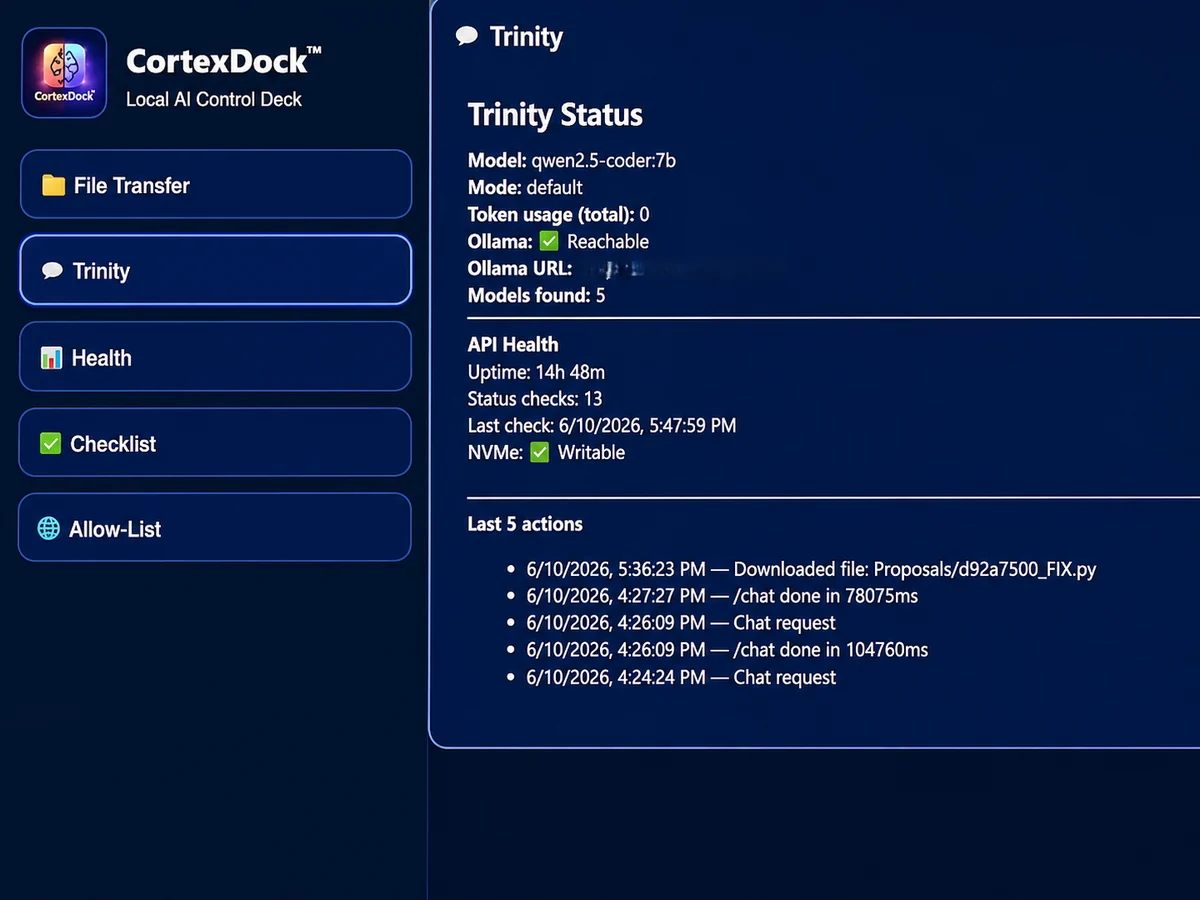Click the 4:24:24 PM Chat request entry
The height and width of the screenshot is (900, 1200).
pos(681,677)
